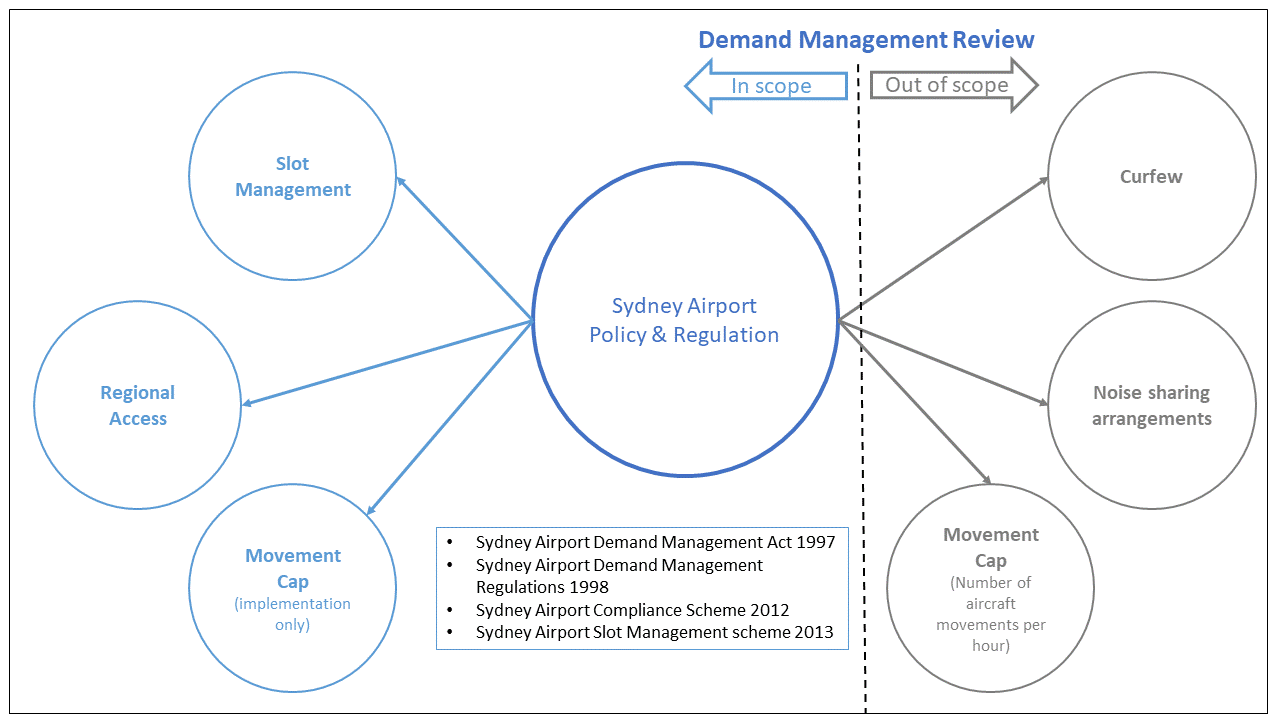Viewport: 1280px width, 720px height.
Task: Click the Regional Access circle
Action: click(x=138, y=405)
